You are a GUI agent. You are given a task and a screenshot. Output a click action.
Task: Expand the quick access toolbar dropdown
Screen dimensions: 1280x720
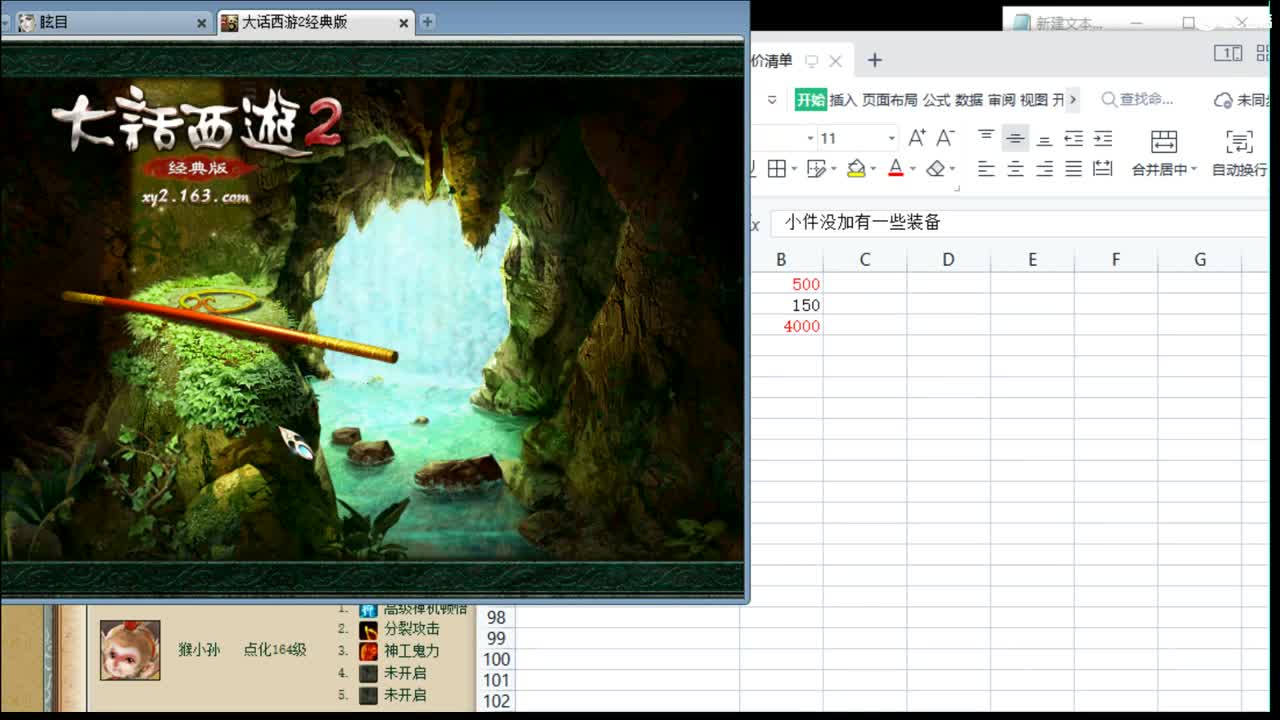coord(772,100)
